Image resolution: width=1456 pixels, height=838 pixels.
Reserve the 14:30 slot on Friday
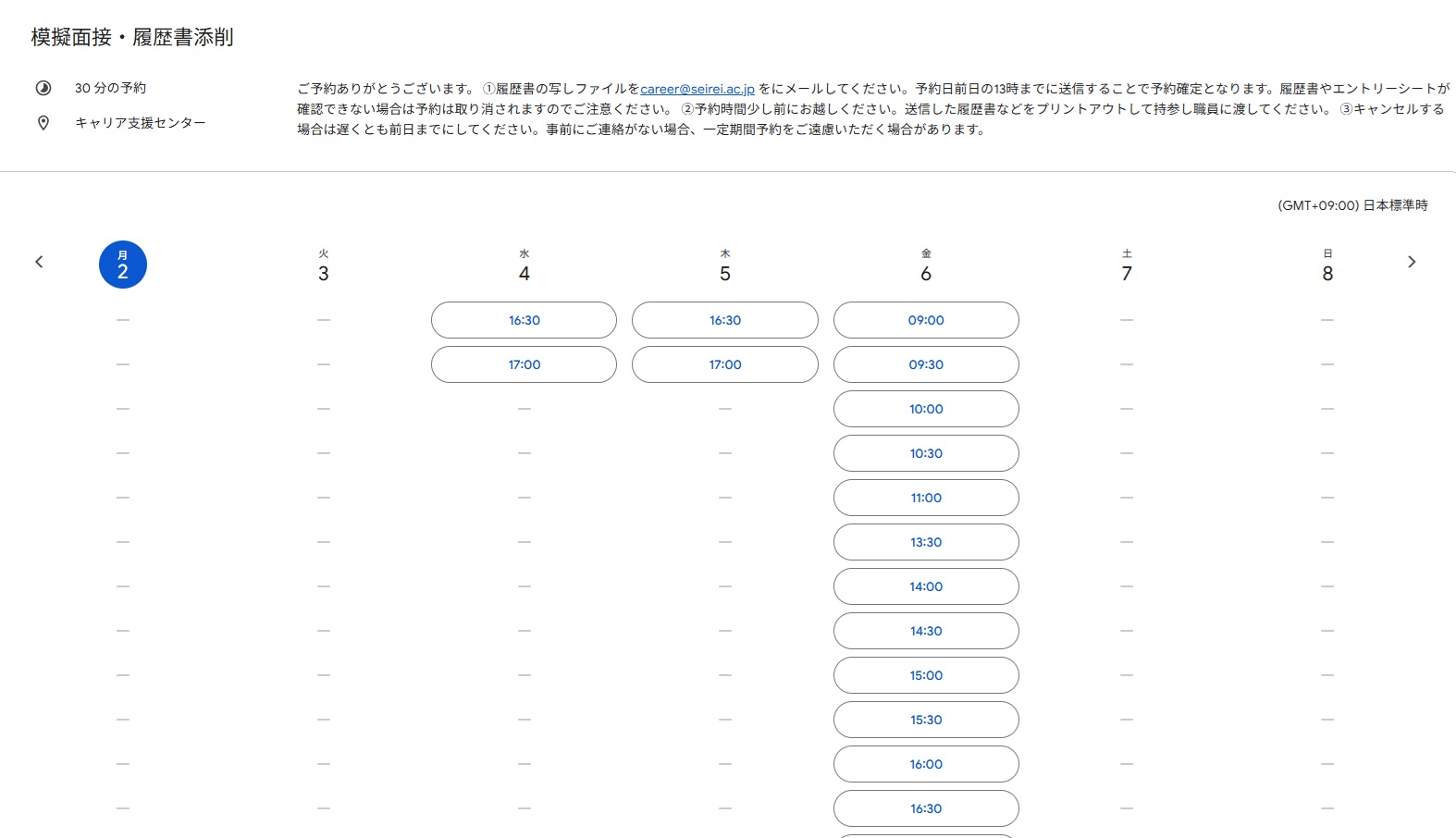(x=926, y=631)
